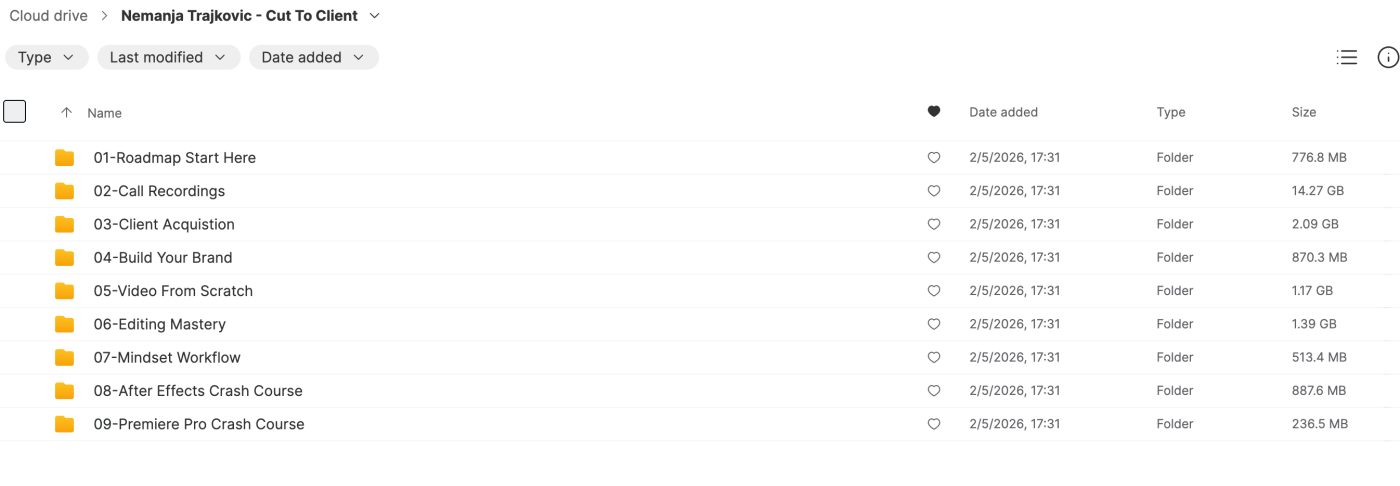The height and width of the screenshot is (486, 1400).
Task: Click the 06-Editing Mastery folder icon
Action: [65, 324]
